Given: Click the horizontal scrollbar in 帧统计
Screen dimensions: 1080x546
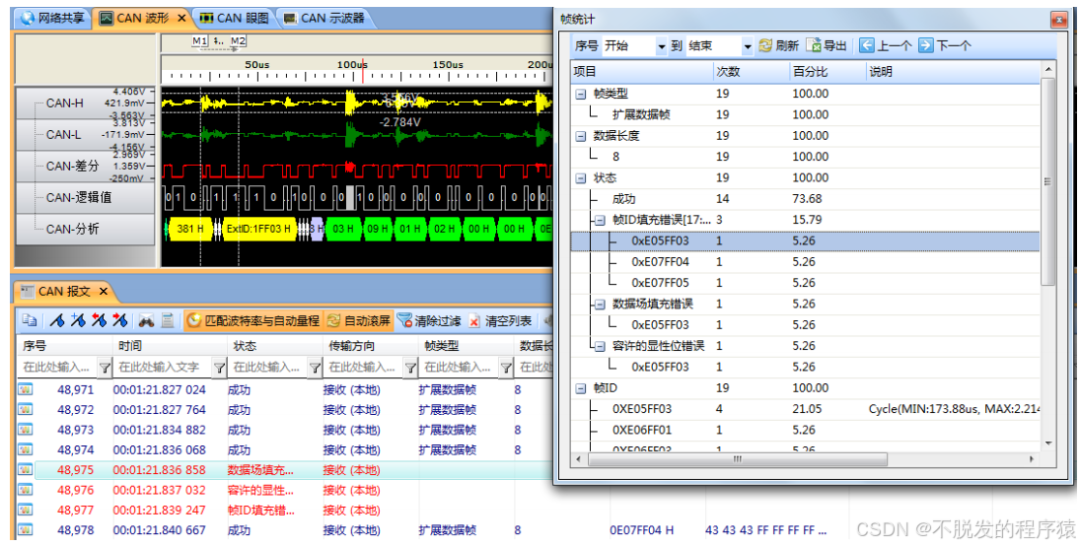Looking at the screenshot, I should point(738,459).
